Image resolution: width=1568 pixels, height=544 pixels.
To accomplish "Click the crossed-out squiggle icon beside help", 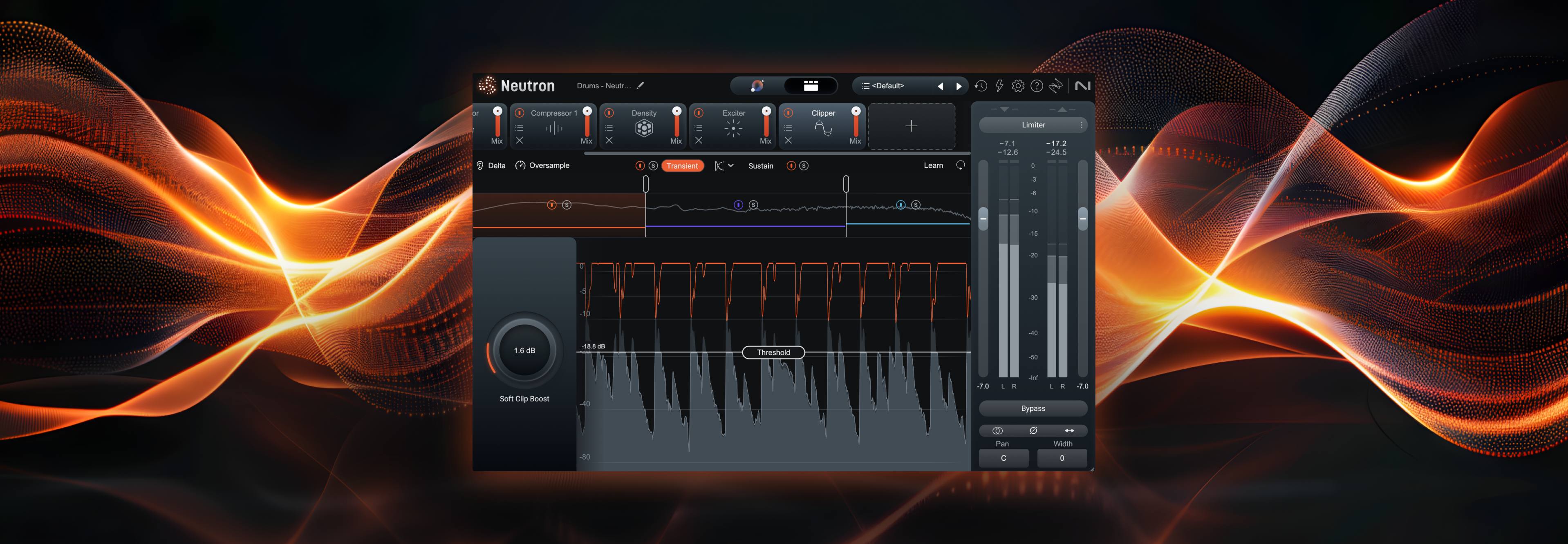I will pos(1055,86).
